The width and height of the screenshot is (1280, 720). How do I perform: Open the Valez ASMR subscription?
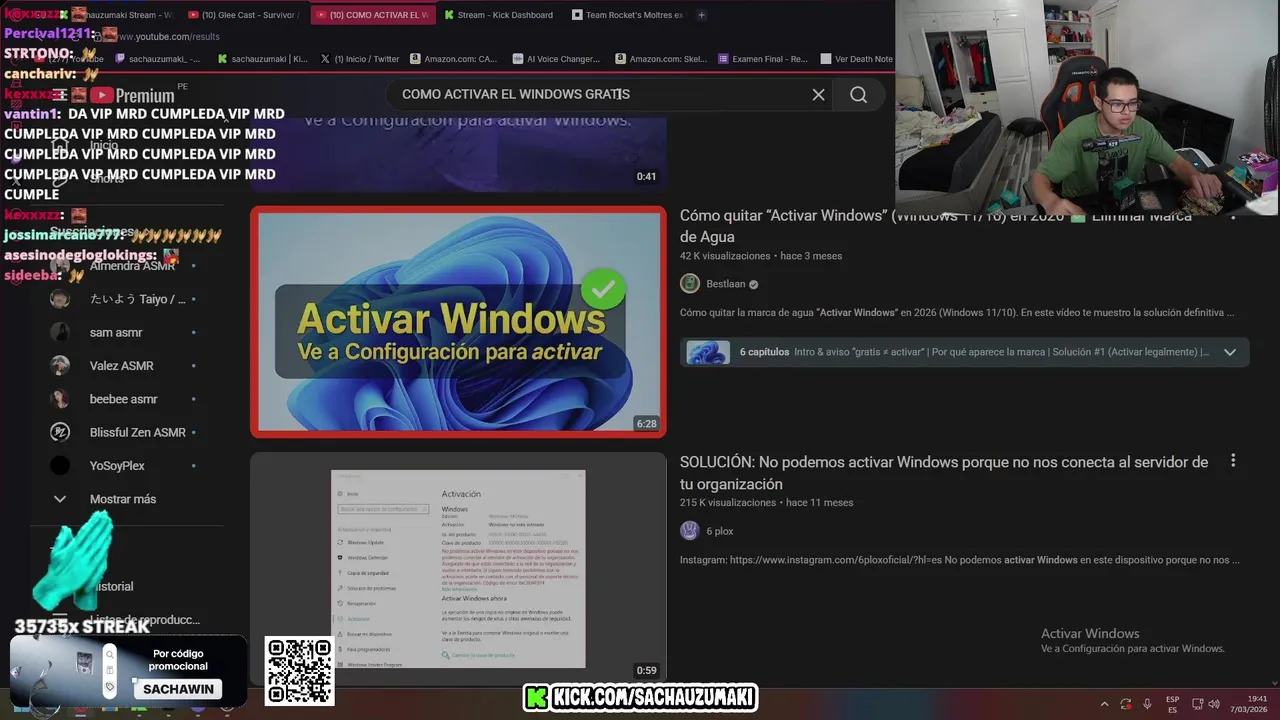(125, 366)
